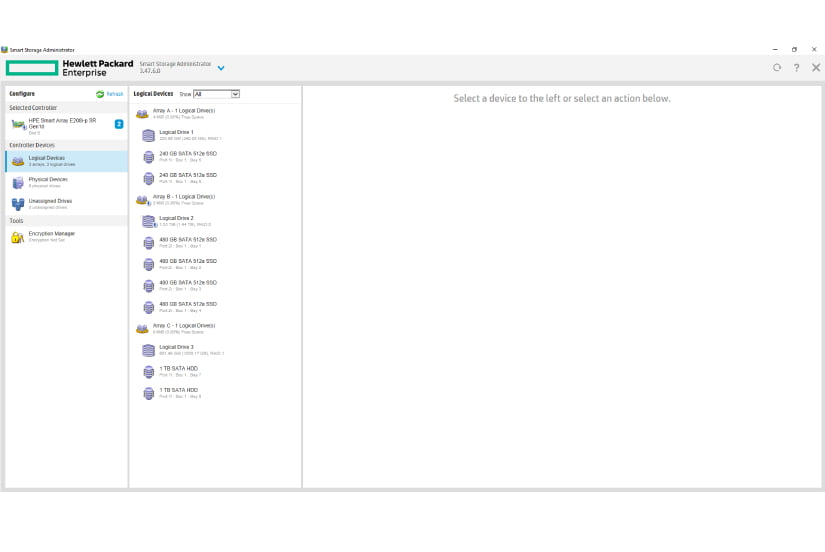Select Logical Devices in Controller Devices
825x552 pixels.
67,161
